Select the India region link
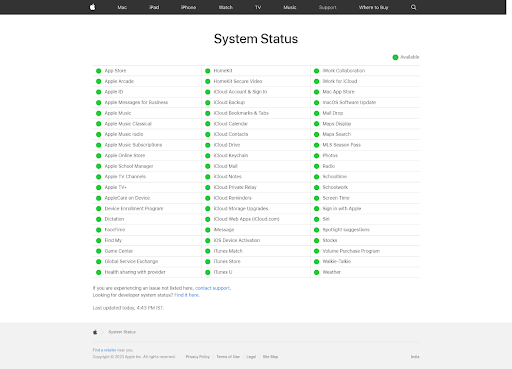 click(x=415, y=357)
